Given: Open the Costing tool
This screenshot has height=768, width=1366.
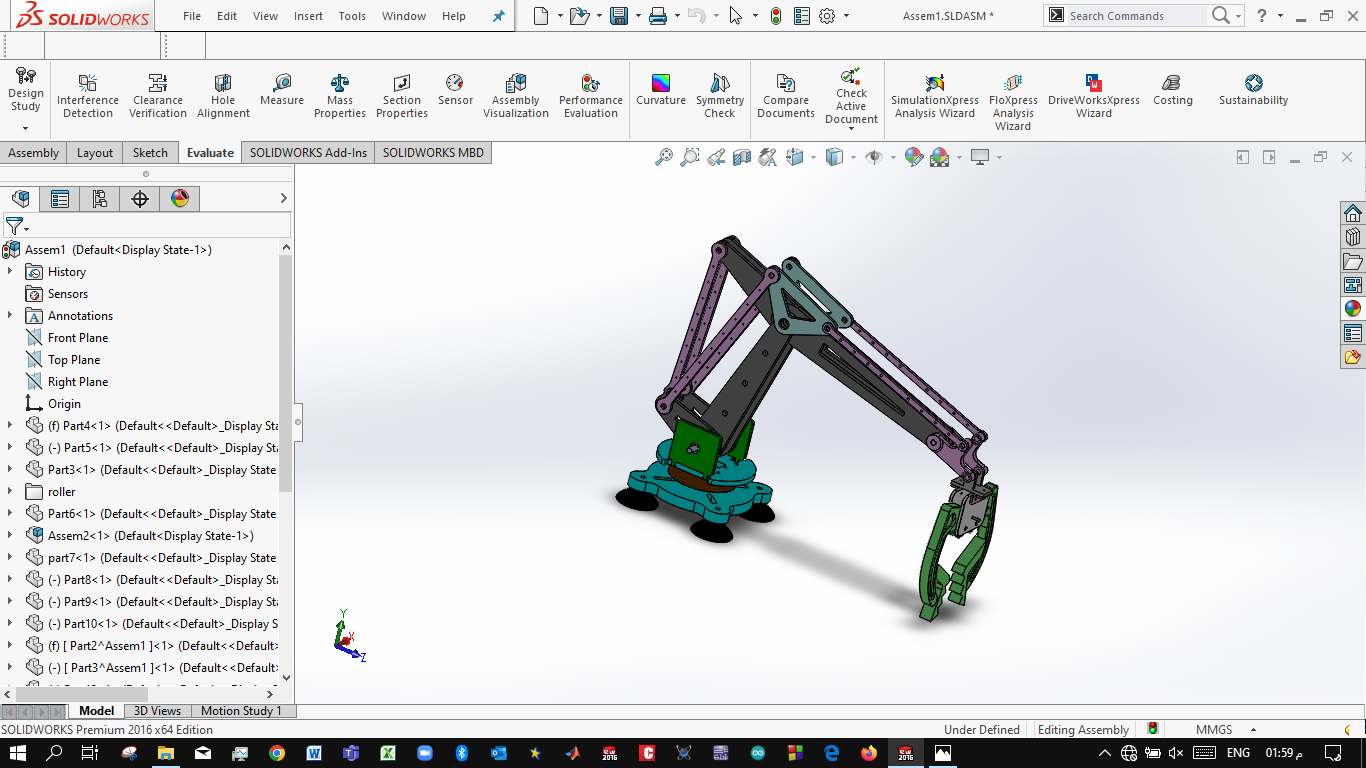Looking at the screenshot, I should pos(1173,90).
